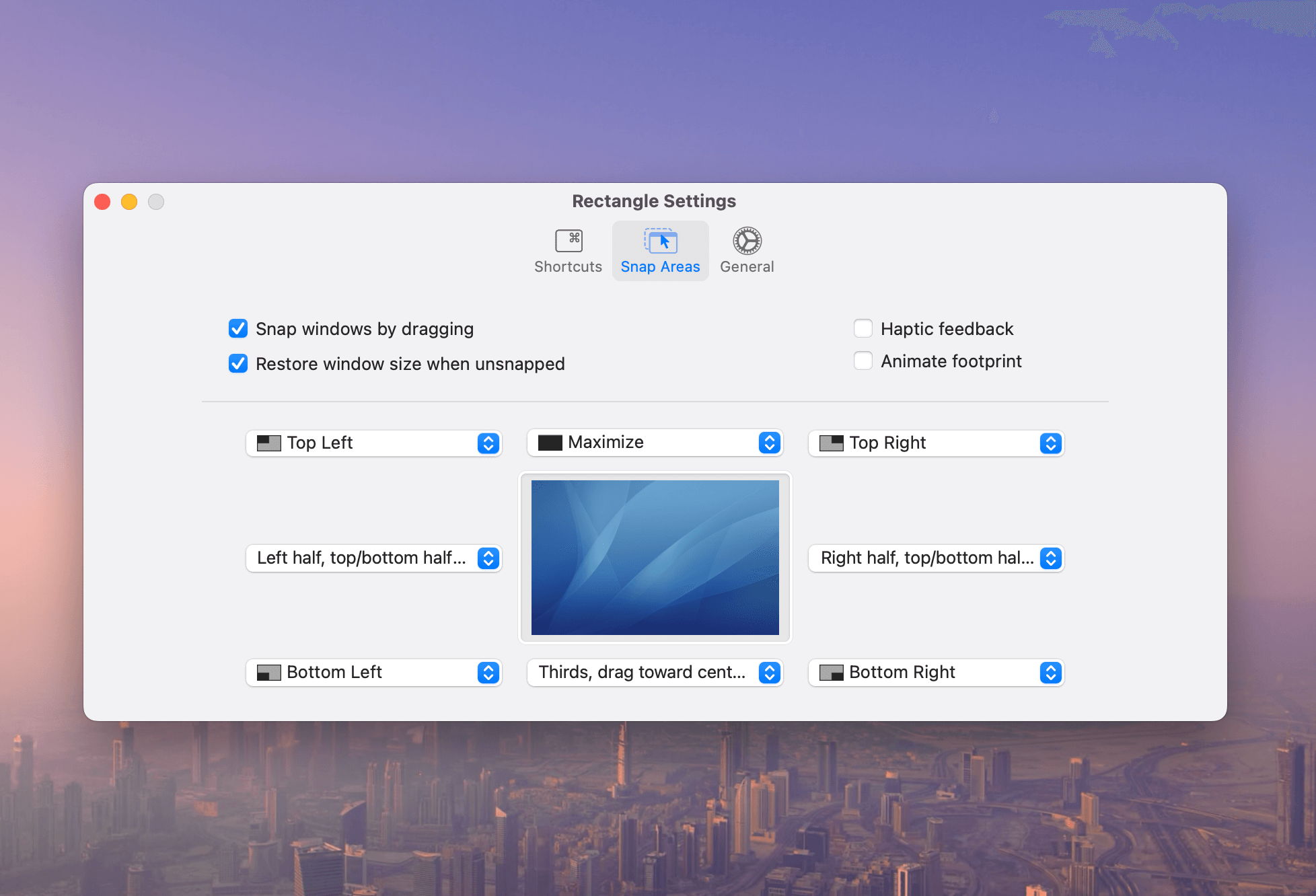Switch to the Shortcuts tab label
The height and width of the screenshot is (896, 1316).
[x=568, y=267]
